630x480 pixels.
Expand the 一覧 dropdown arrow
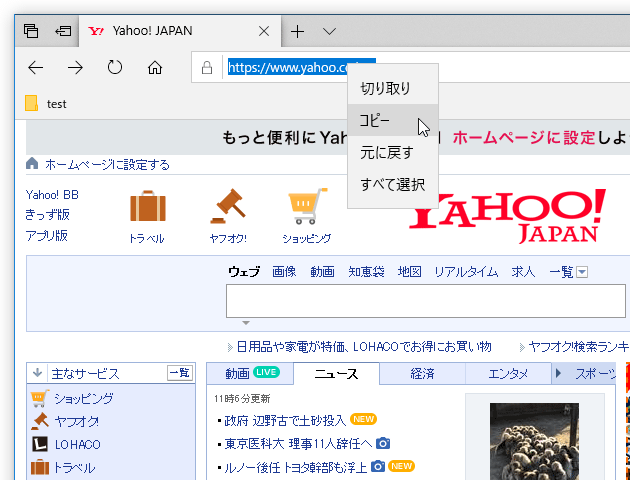point(582,272)
